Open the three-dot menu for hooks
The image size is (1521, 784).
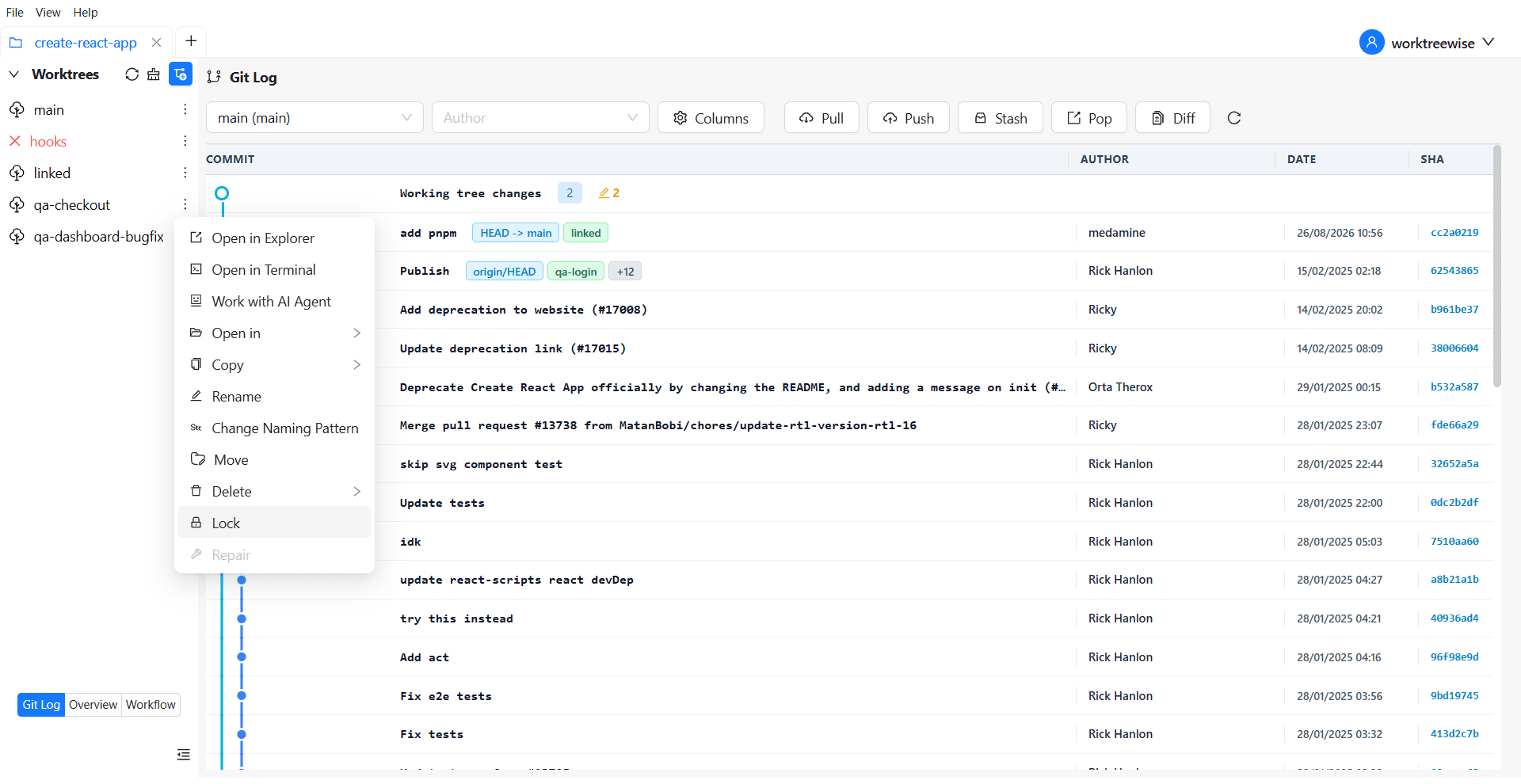pos(185,141)
